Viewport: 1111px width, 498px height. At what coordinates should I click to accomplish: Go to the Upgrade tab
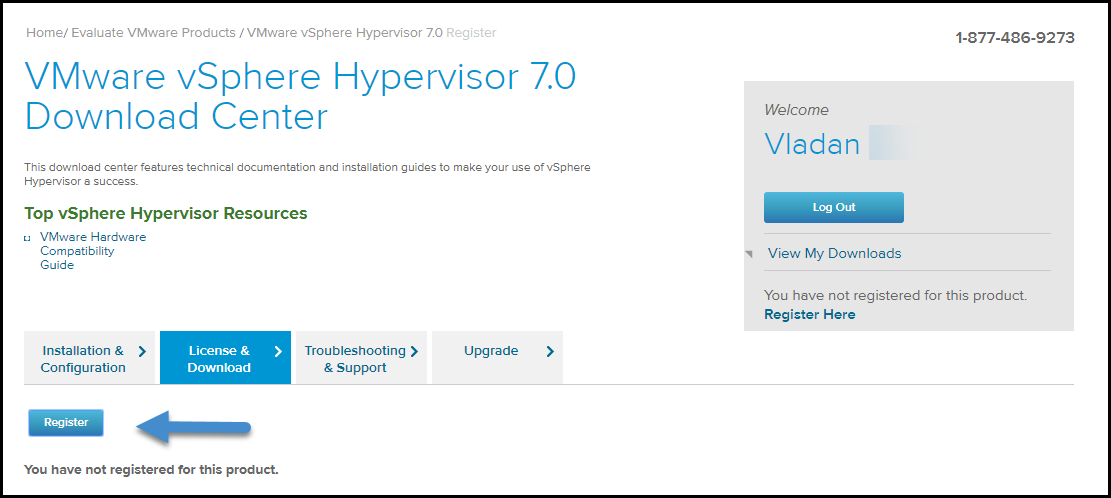tap(497, 358)
